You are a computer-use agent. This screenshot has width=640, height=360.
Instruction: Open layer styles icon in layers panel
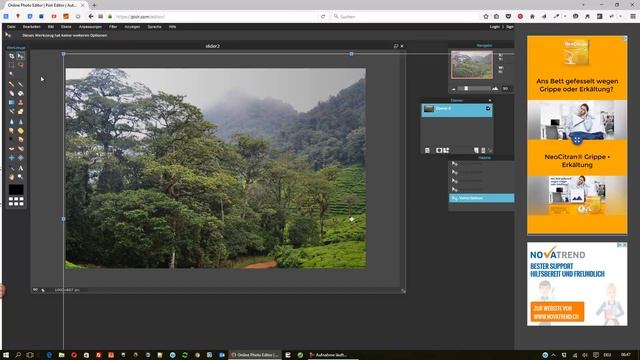[x=446, y=151]
